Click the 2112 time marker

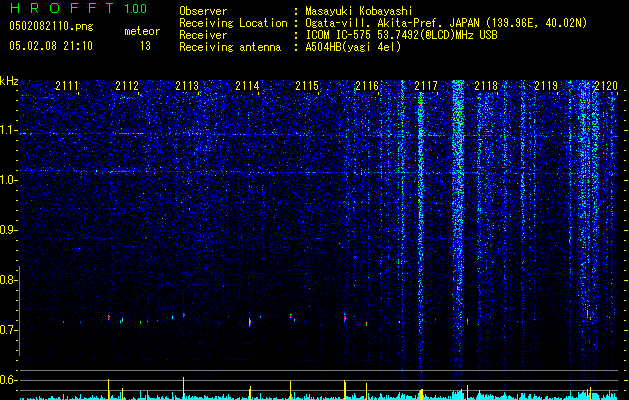pyautogui.click(x=127, y=86)
